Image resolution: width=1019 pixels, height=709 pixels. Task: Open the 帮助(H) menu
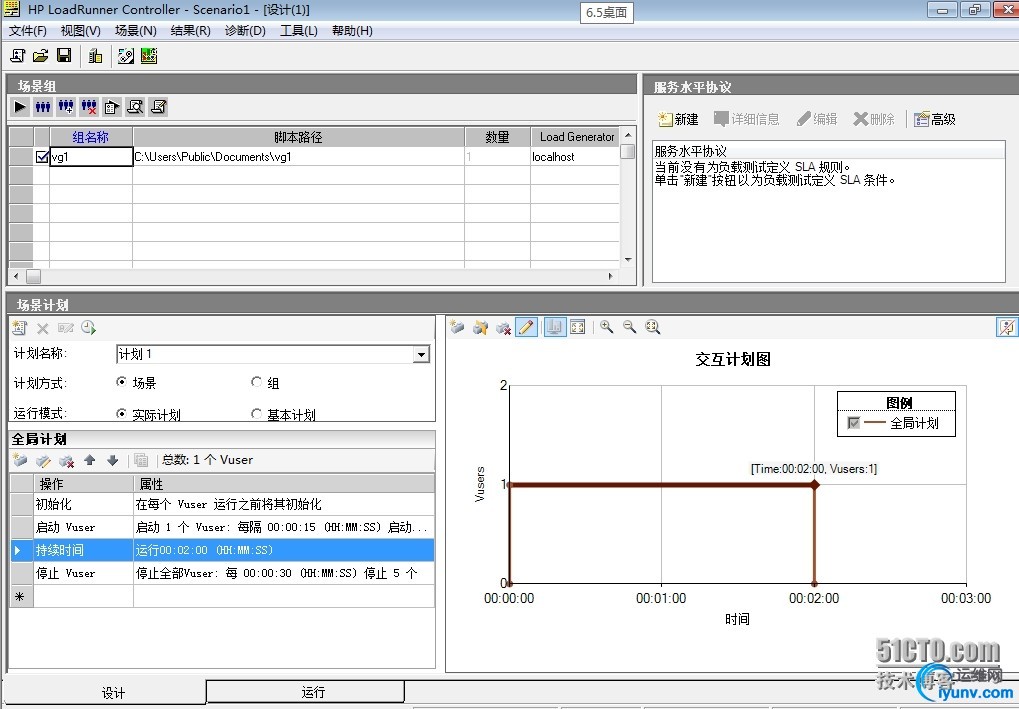click(352, 31)
